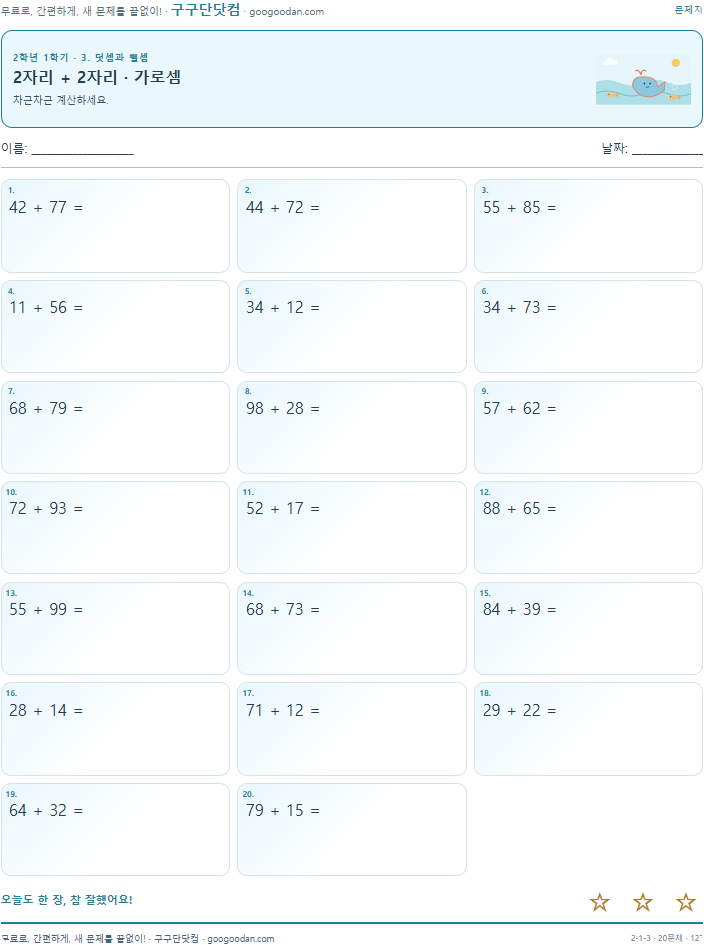This screenshot has width=704, height=945.
Task: Click the message 오늘도 한 장, 참 잘했어요!
Action: click(66, 899)
